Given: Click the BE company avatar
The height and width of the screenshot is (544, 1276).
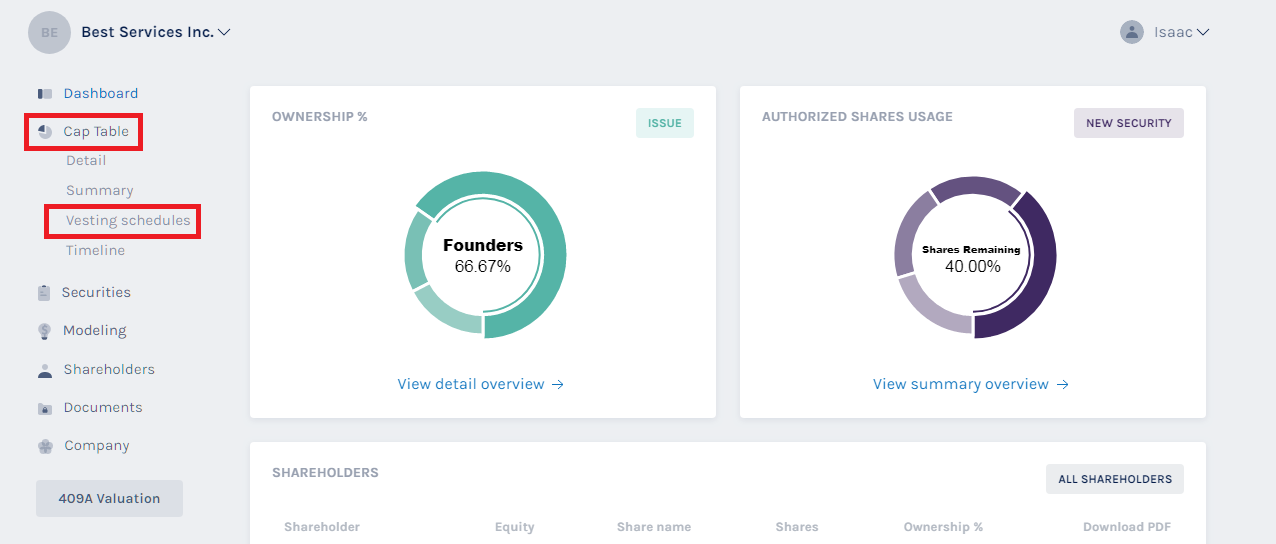Looking at the screenshot, I should tap(49, 33).
